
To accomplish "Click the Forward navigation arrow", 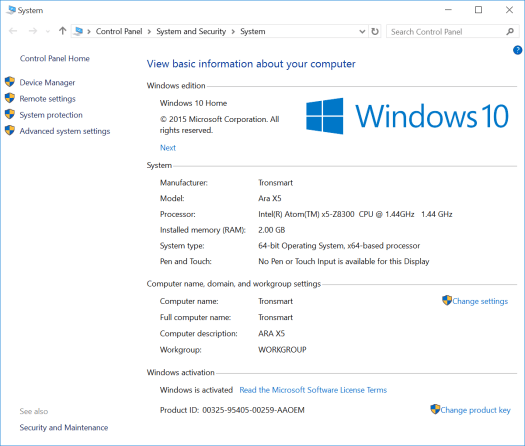I will 33,31.
